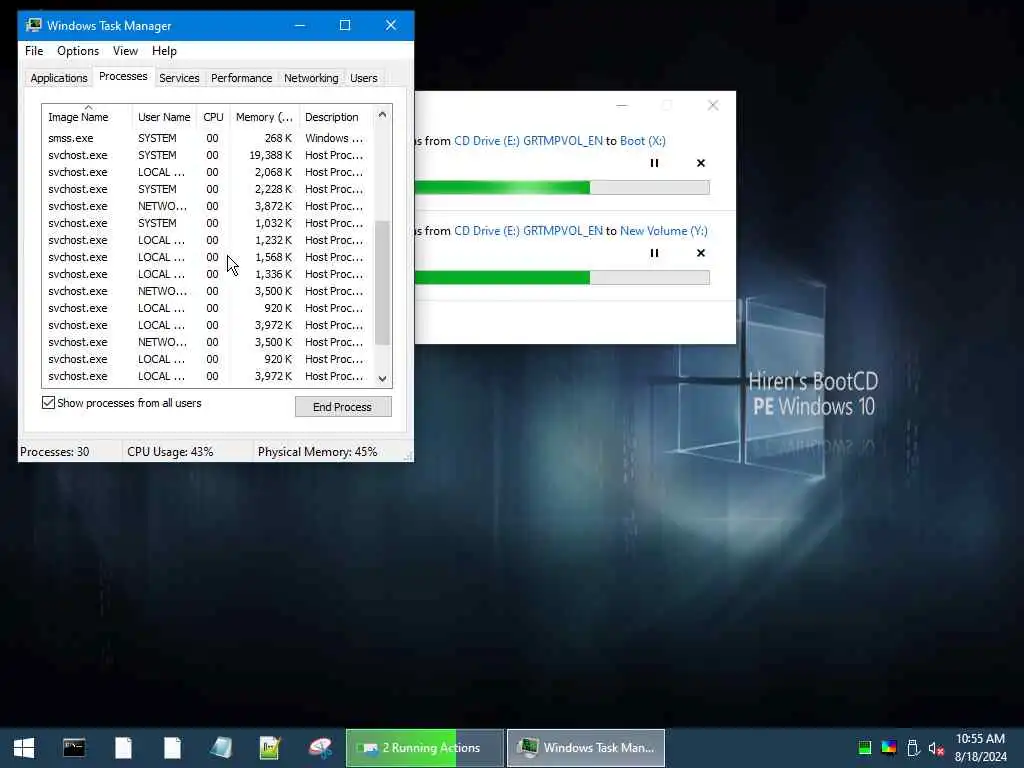Image resolution: width=1024 pixels, height=768 pixels.
Task: Click the Windows Task Manager taskbar button
Action: [x=586, y=748]
